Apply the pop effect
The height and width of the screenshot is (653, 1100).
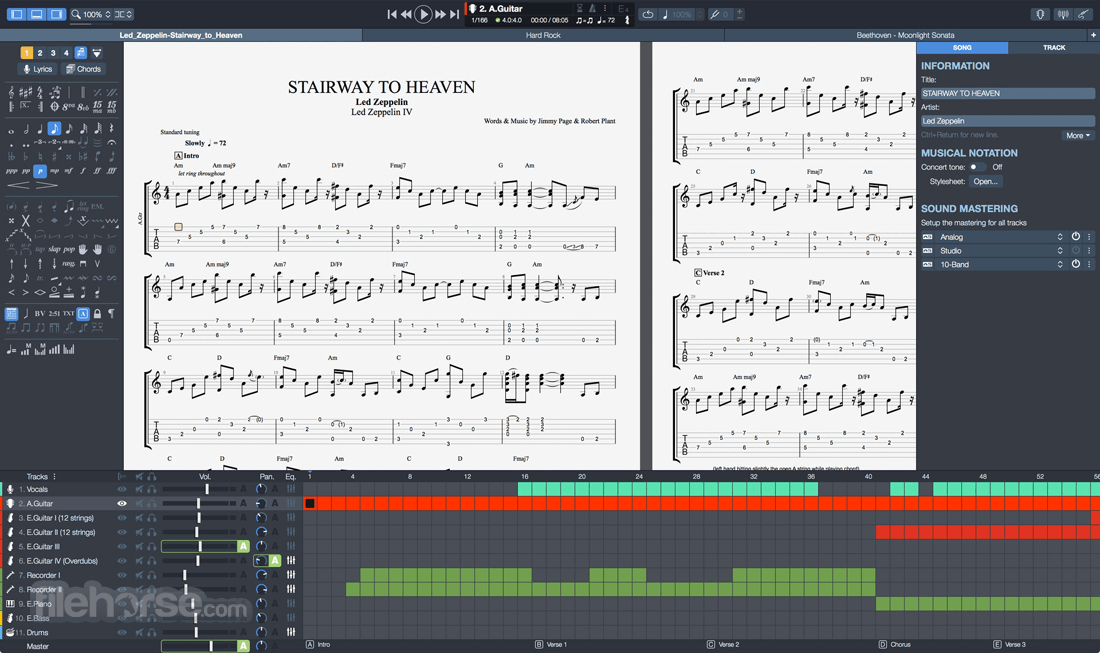click(x=69, y=249)
